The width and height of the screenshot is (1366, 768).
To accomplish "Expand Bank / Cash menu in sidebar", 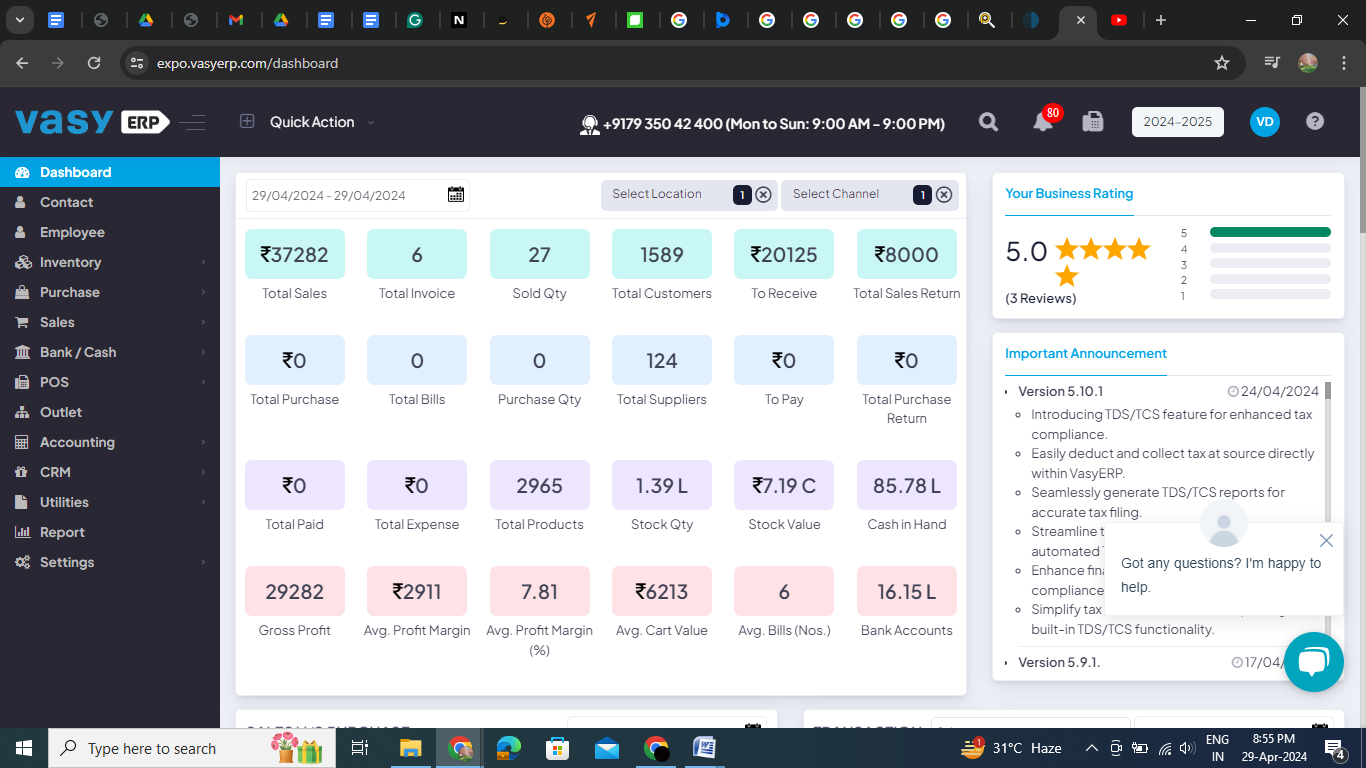I will [110, 352].
